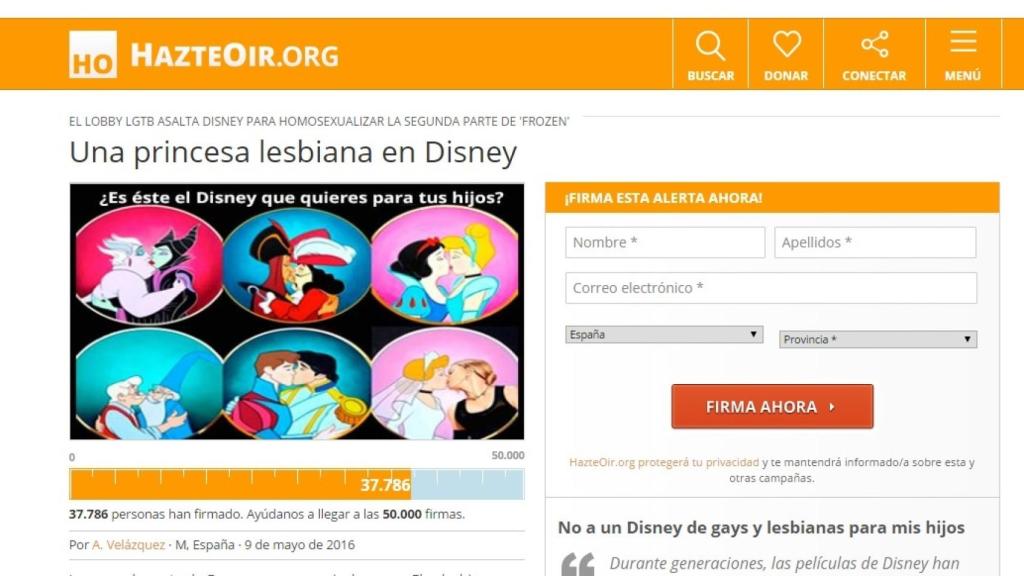Screen dimensions: 1024x576
Task: Click the arrow in Firma Ahora button
Action: (x=832, y=407)
